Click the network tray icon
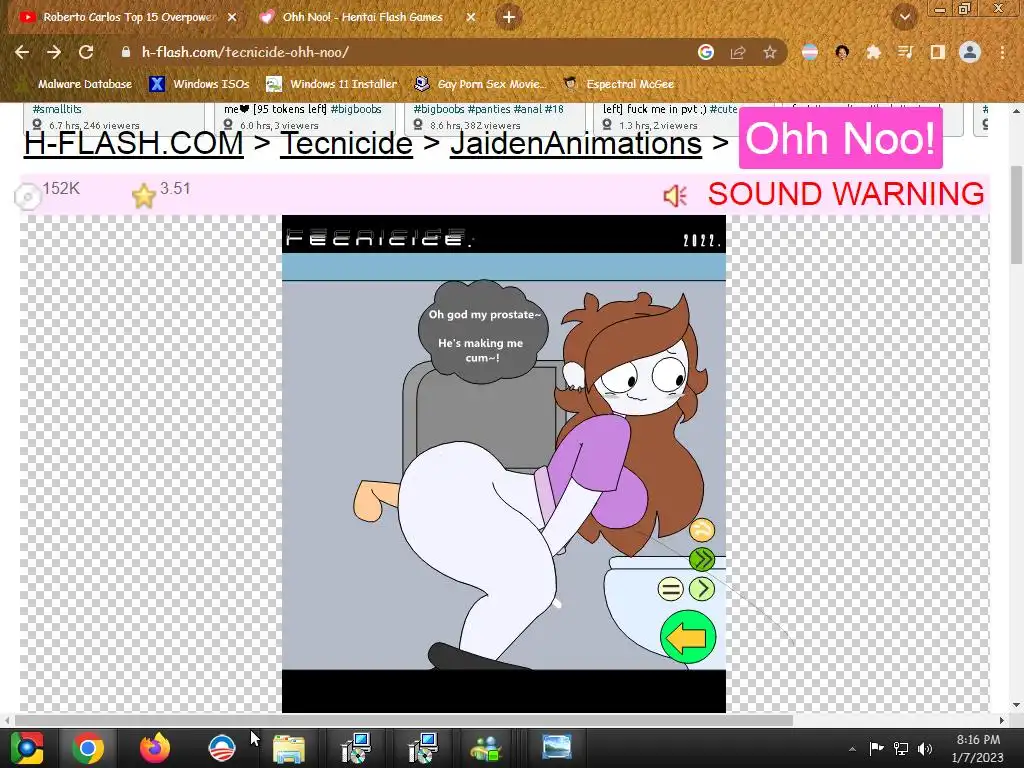This screenshot has width=1024, height=768. [x=901, y=748]
